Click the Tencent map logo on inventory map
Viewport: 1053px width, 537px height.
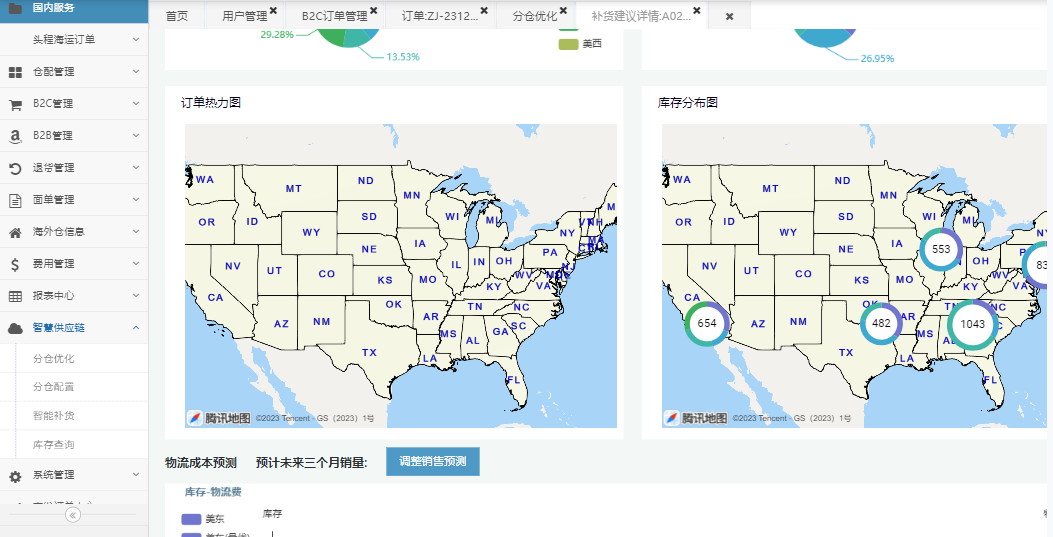click(696, 418)
